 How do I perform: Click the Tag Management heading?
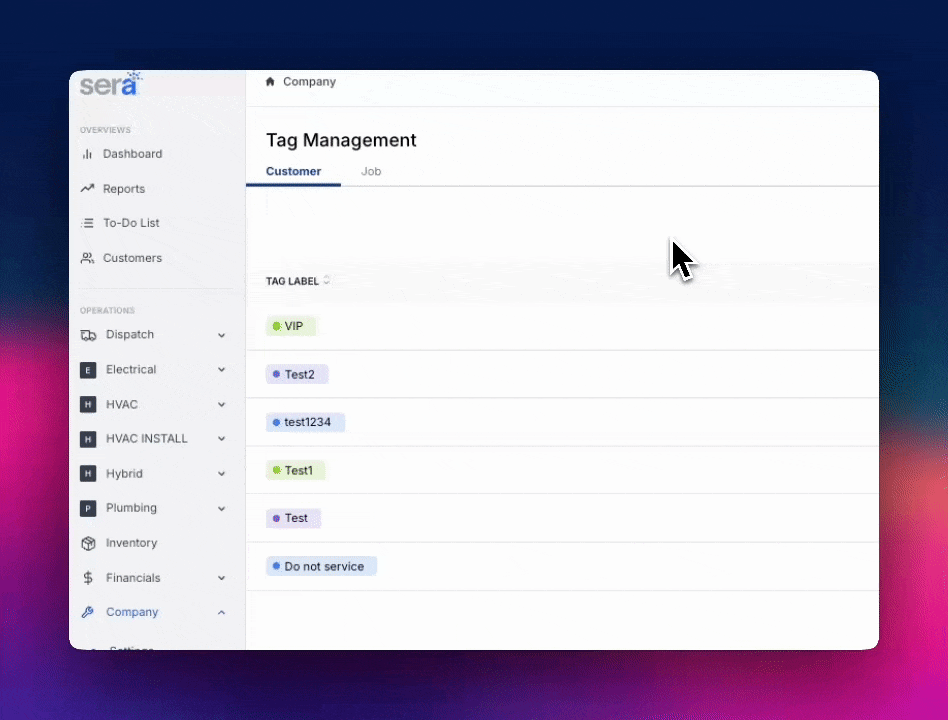coord(341,140)
